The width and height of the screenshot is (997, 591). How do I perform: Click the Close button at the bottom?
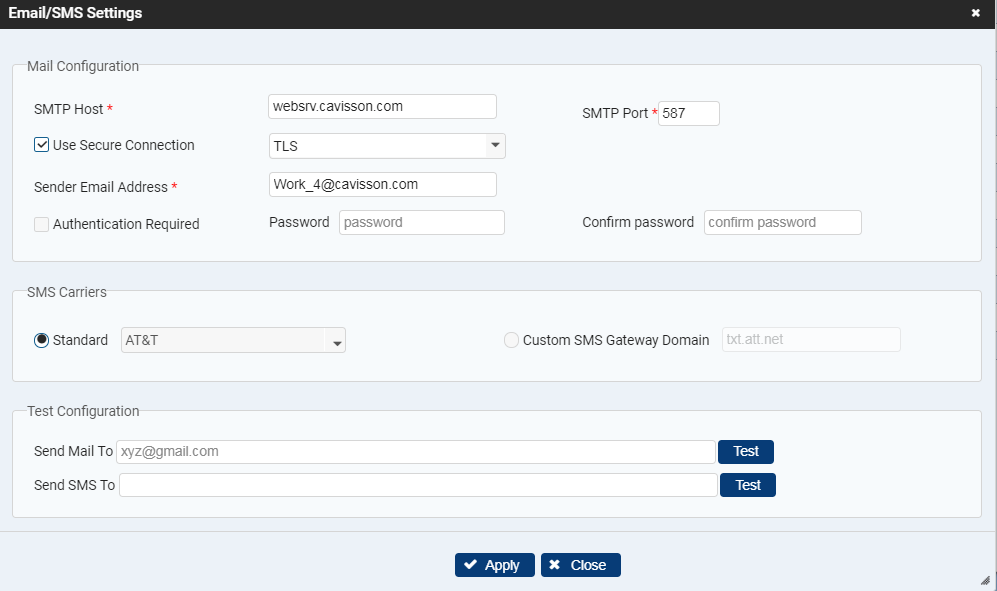point(581,565)
